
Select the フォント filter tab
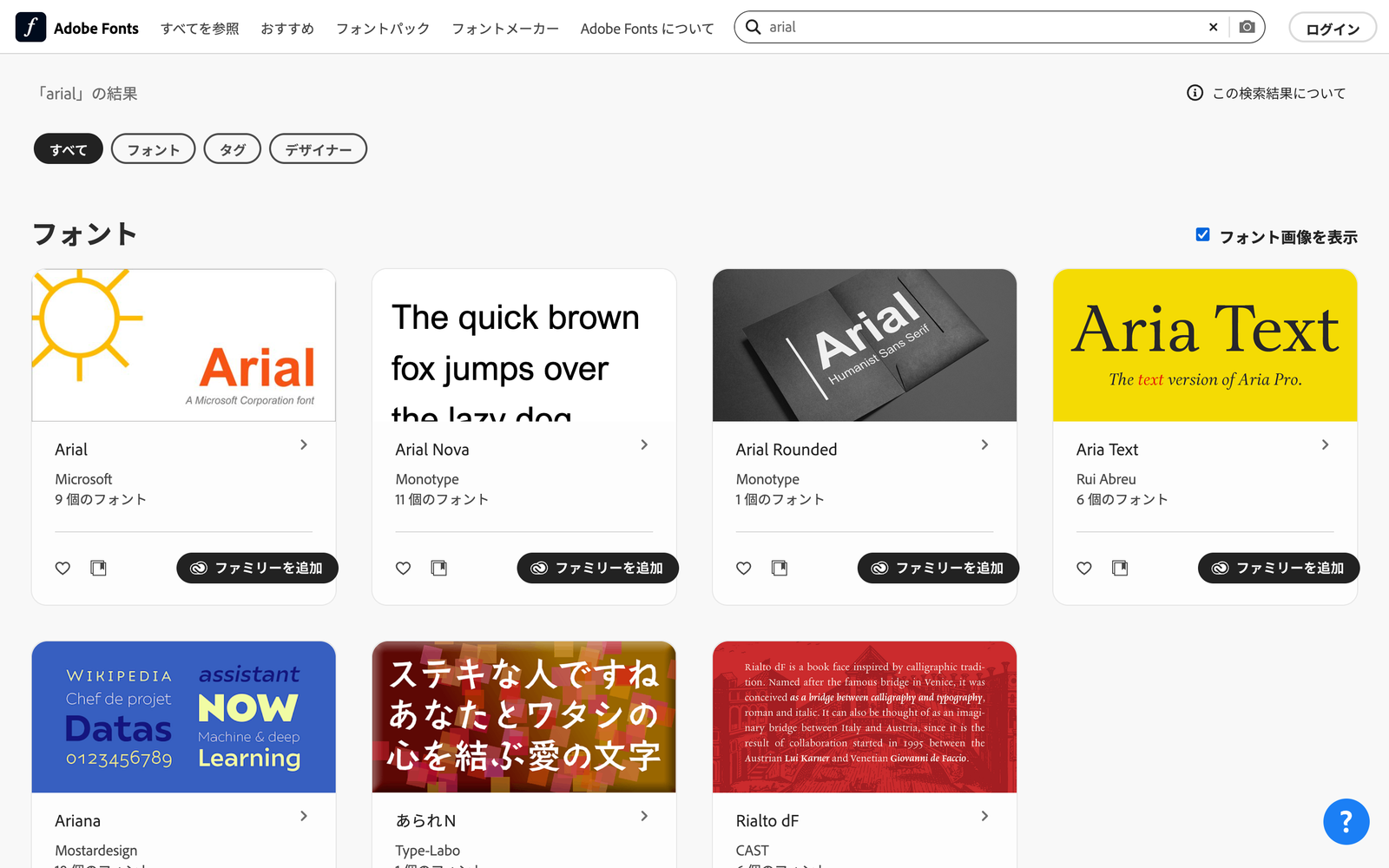154,149
